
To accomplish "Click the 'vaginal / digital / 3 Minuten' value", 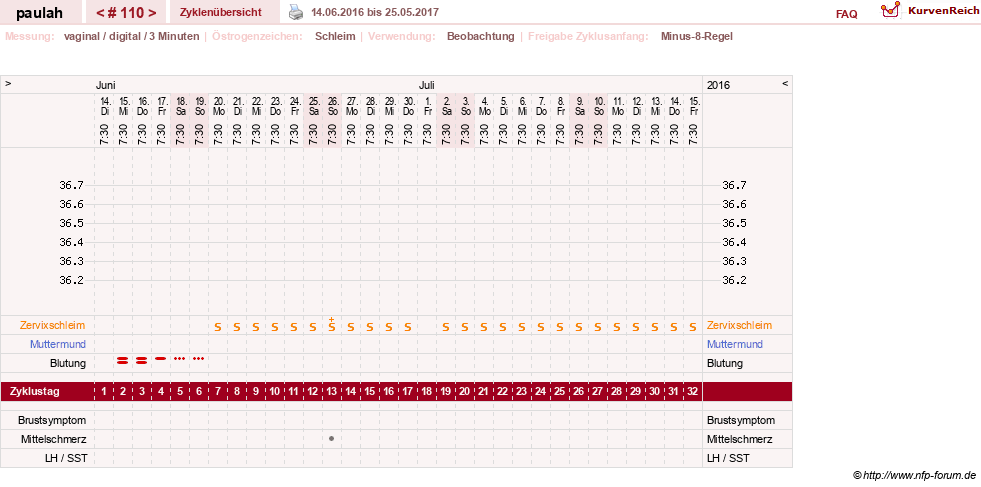I will pos(131,36).
